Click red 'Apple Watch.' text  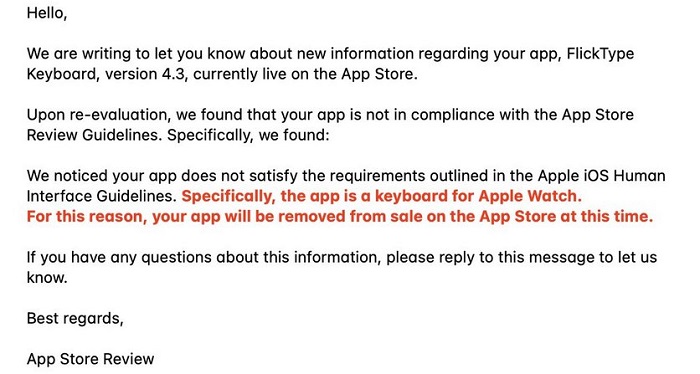[530, 196]
